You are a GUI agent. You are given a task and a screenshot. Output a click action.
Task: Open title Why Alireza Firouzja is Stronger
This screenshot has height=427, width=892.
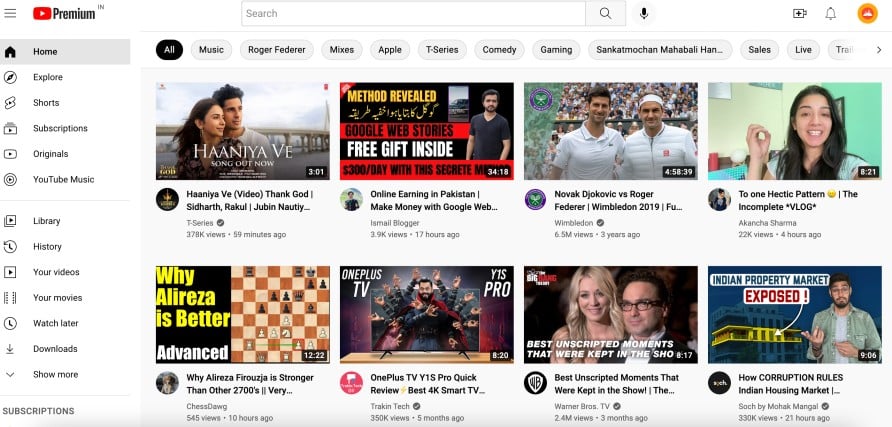click(250, 384)
